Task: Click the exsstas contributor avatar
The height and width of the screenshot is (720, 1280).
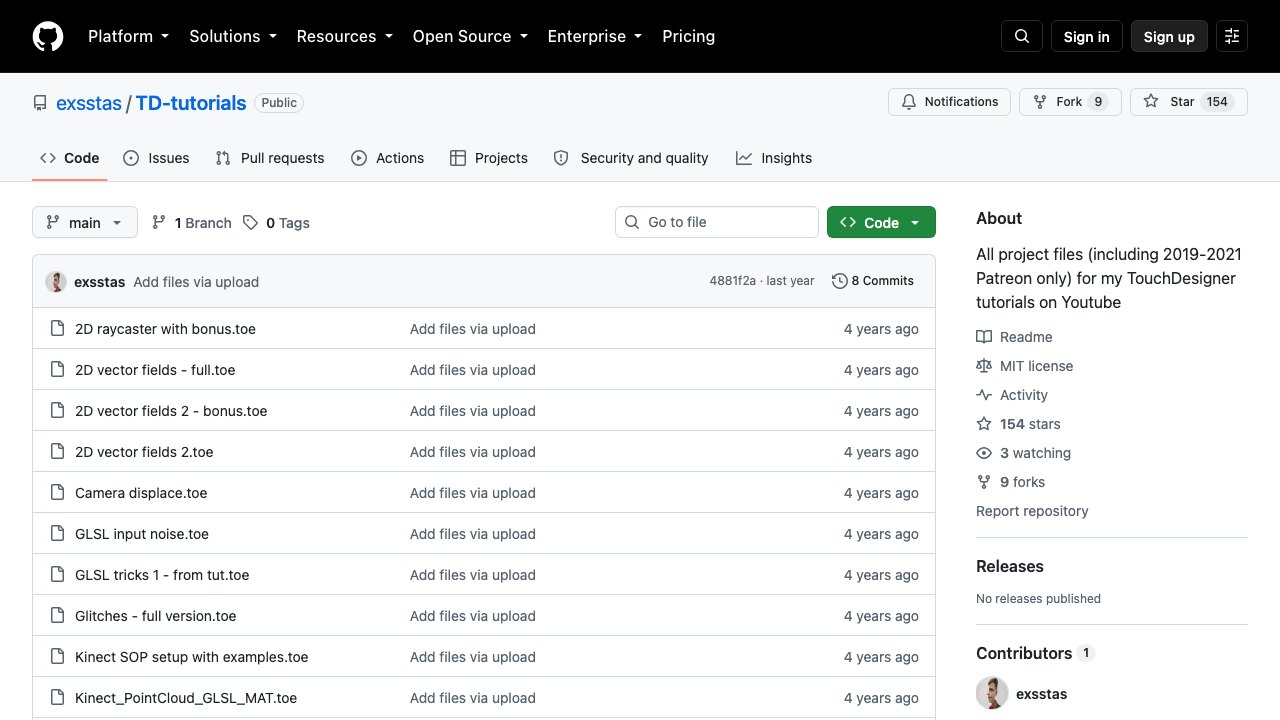Action: coord(992,693)
